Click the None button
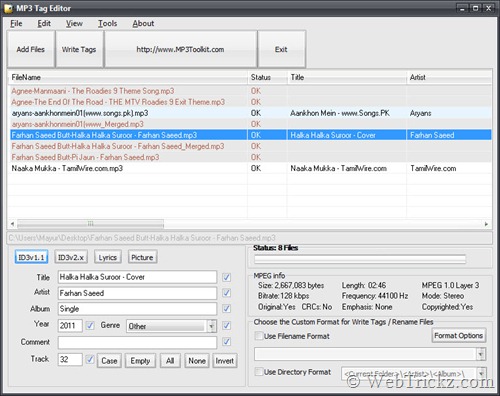This screenshot has height=396, width=500. (197, 361)
